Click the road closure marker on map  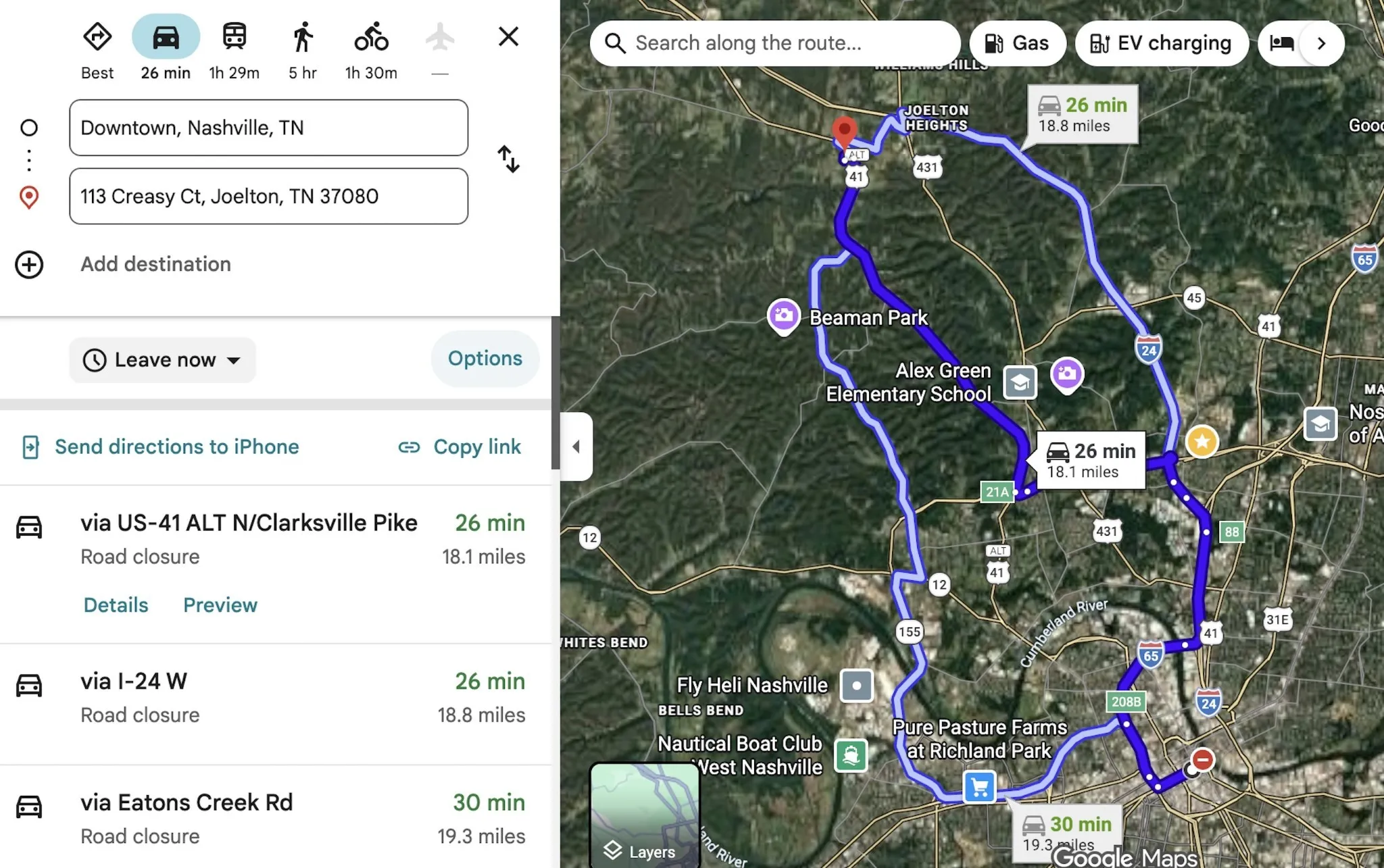(x=1202, y=759)
